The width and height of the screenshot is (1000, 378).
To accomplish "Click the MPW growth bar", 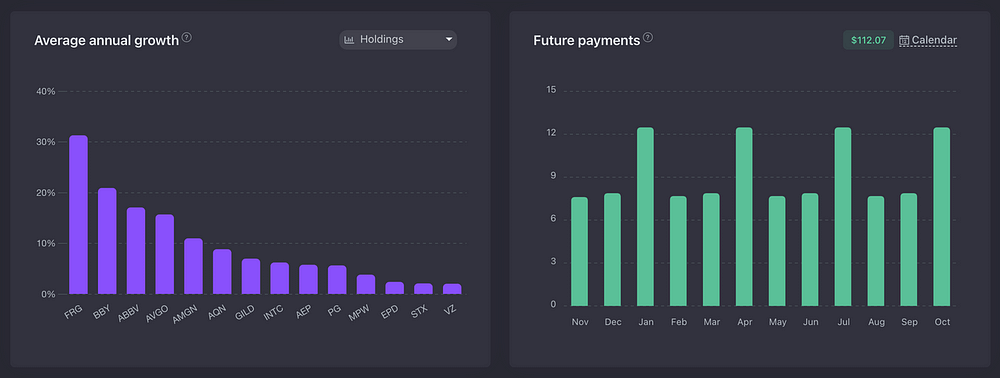I will click(365, 285).
